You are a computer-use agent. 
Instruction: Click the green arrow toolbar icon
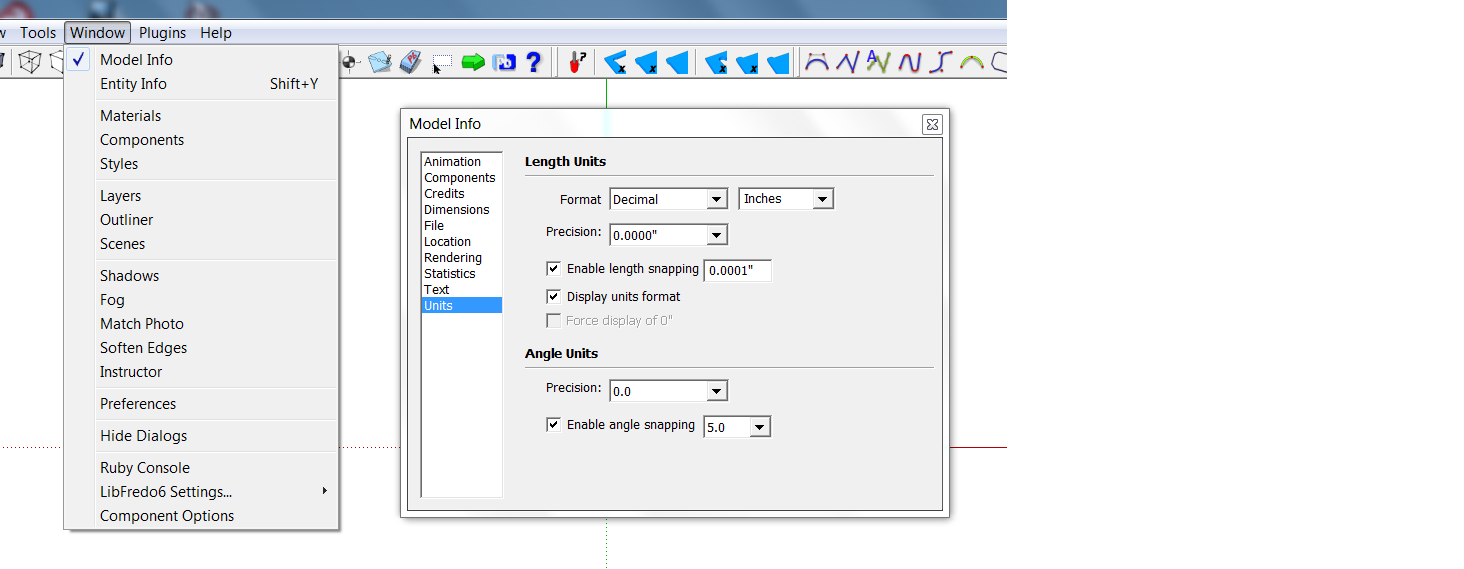click(x=473, y=63)
